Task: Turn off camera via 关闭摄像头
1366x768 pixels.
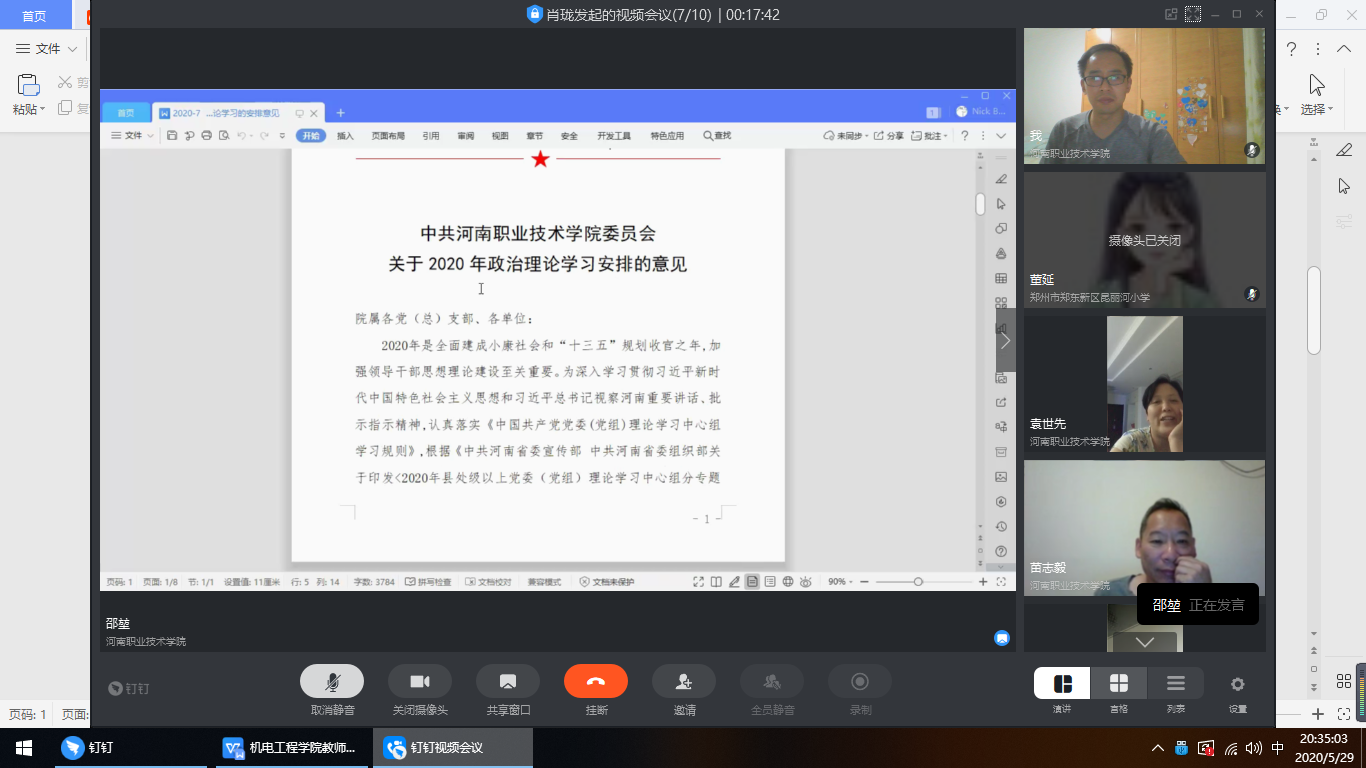Action: [420, 682]
